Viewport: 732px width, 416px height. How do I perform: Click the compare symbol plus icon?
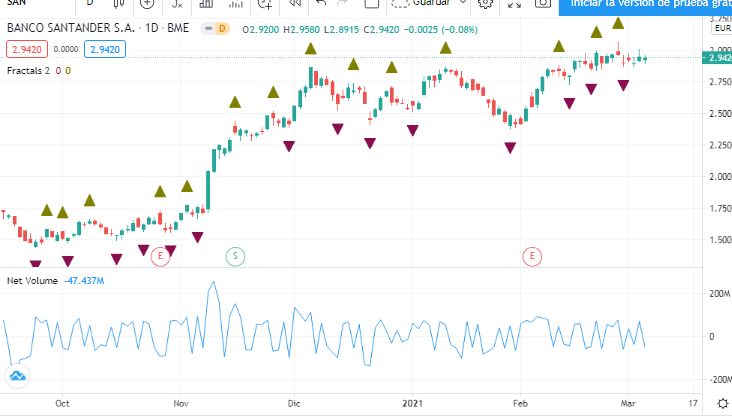[x=147, y=4]
